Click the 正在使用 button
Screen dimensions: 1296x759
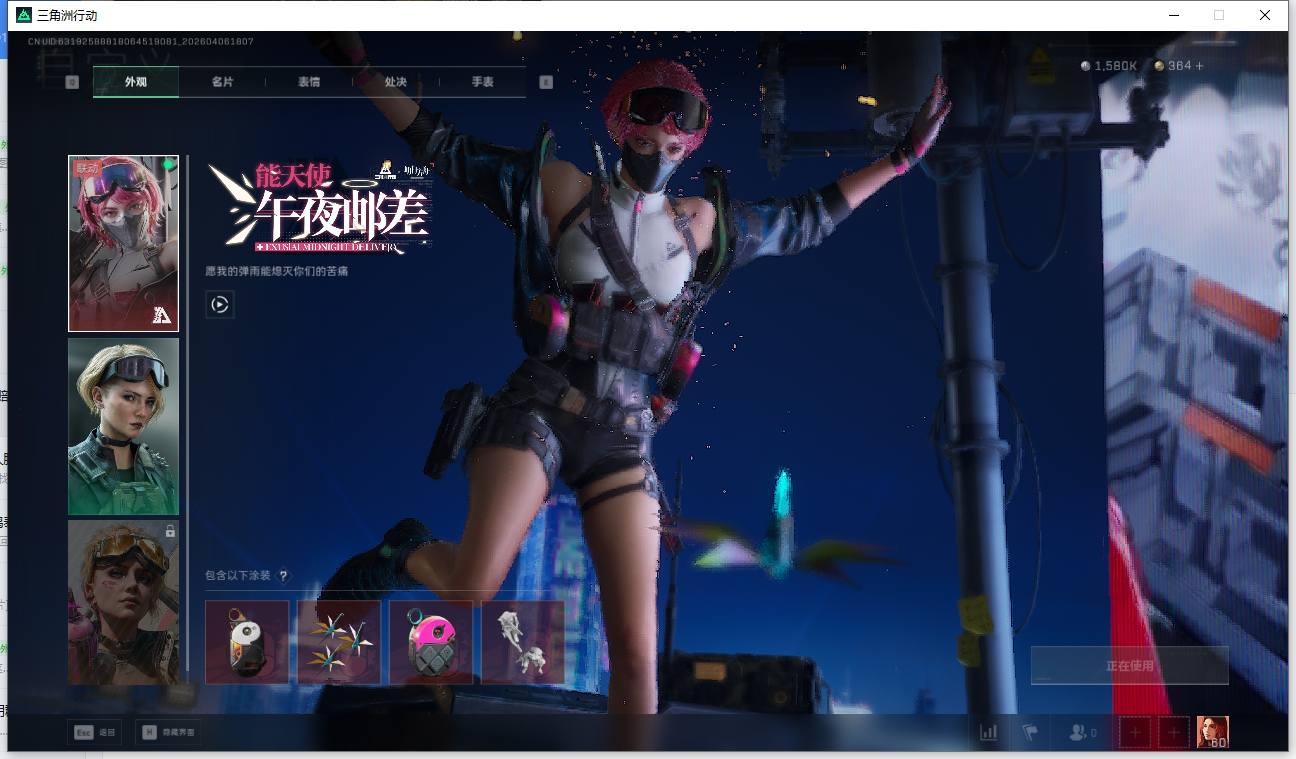pyautogui.click(x=1130, y=666)
